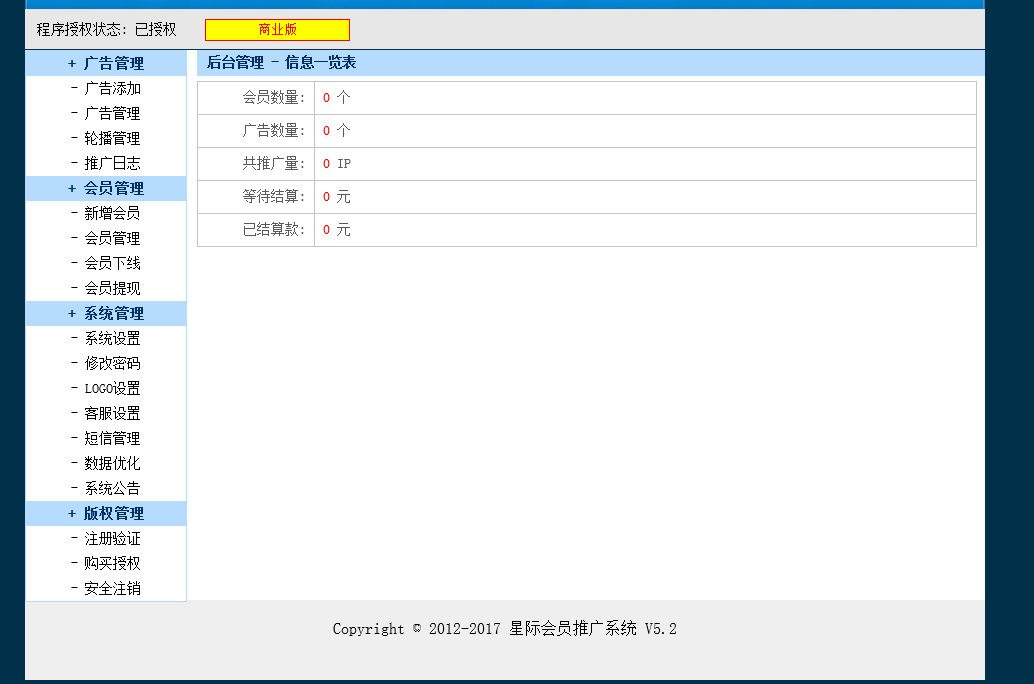The width and height of the screenshot is (1034, 684).
Task: Select 轮播管理 in the sidebar
Action: tap(112, 138)
